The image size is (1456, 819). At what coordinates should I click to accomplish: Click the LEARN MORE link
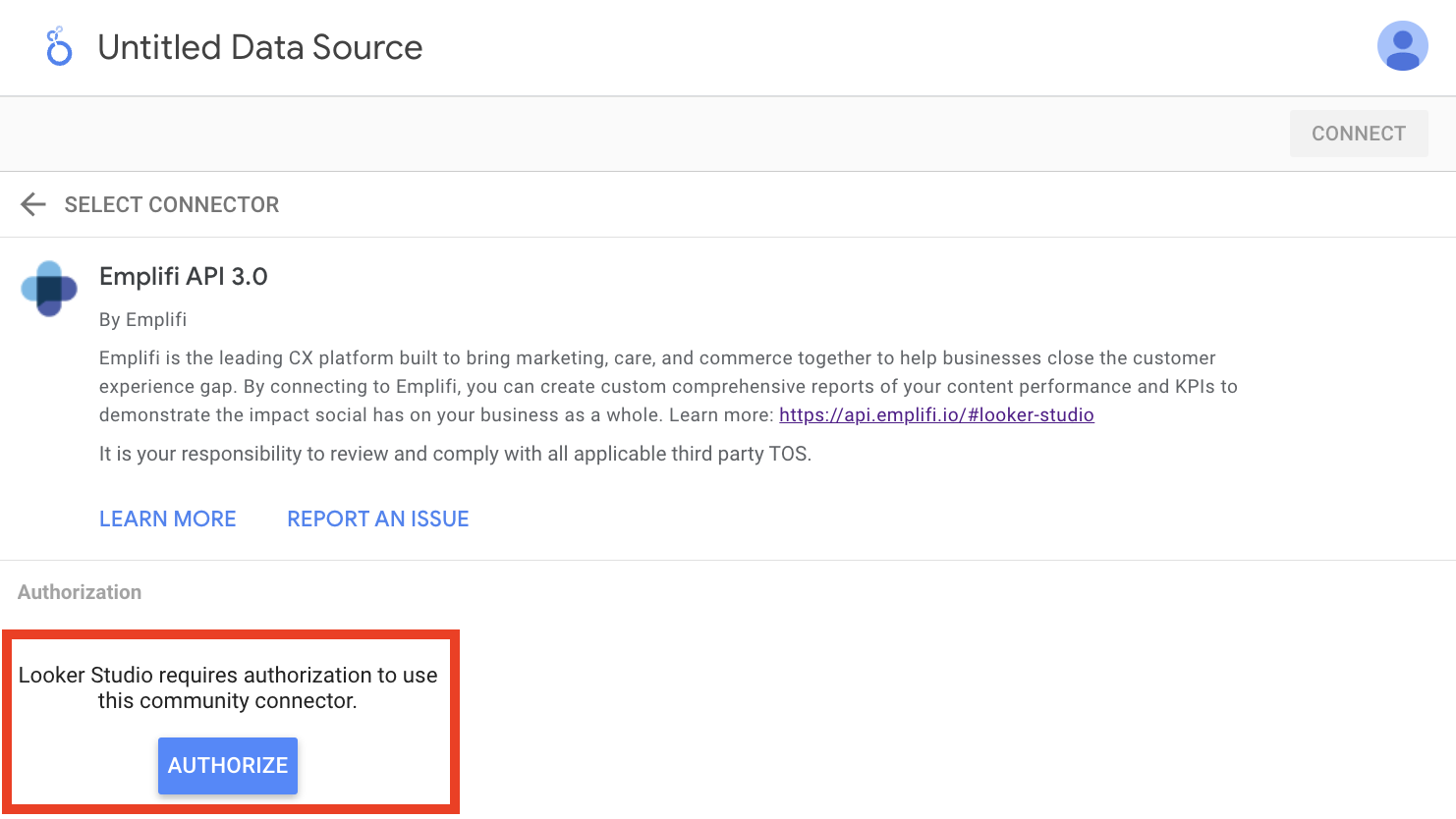pos(168,519)
